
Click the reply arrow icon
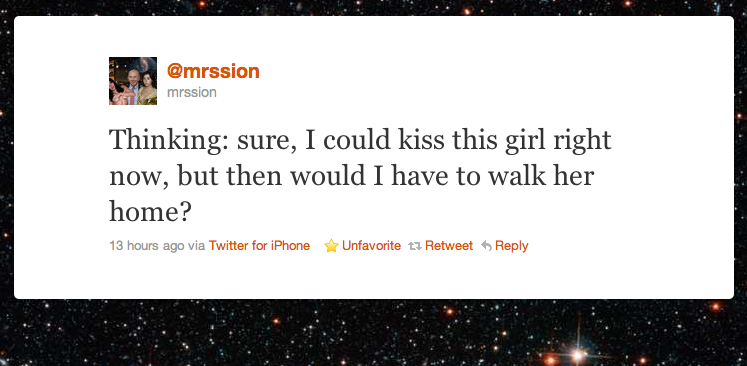click(486, 246)
